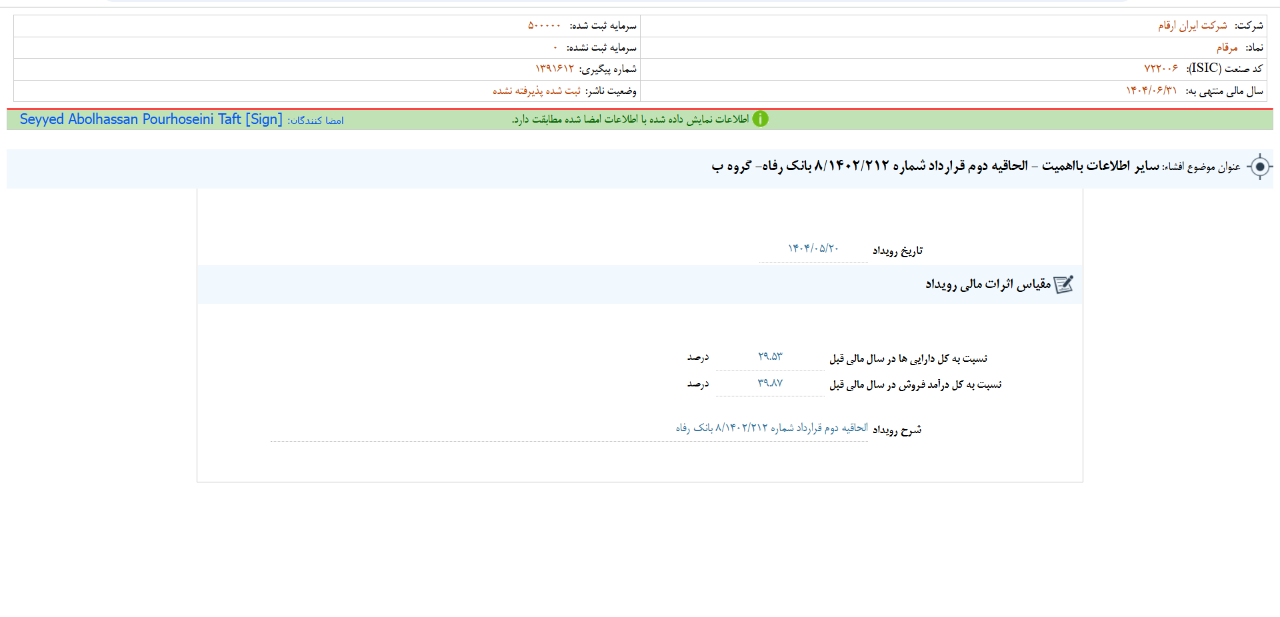Click the green info icon in the signature bar
This screenshot has height=617, width=1280.
(760, 119)
